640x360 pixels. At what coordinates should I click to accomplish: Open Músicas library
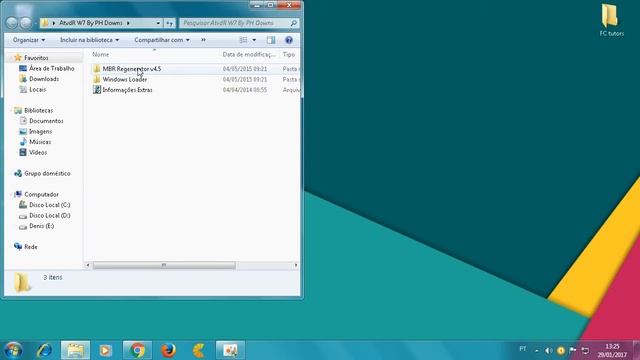tap(40, 142)
